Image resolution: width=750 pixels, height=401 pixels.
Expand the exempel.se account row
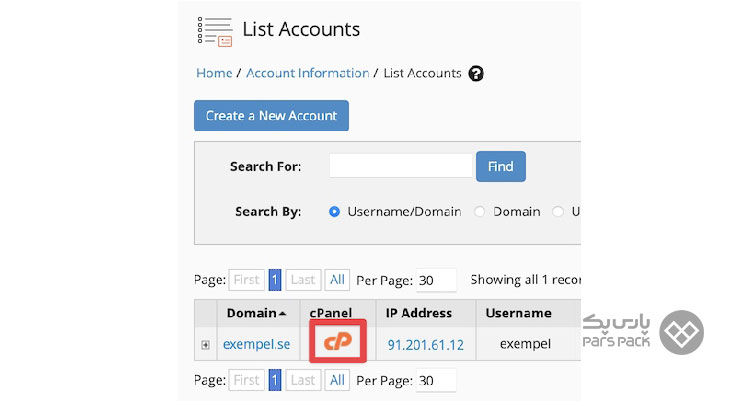pyautogui.click(x=205, y=345)
